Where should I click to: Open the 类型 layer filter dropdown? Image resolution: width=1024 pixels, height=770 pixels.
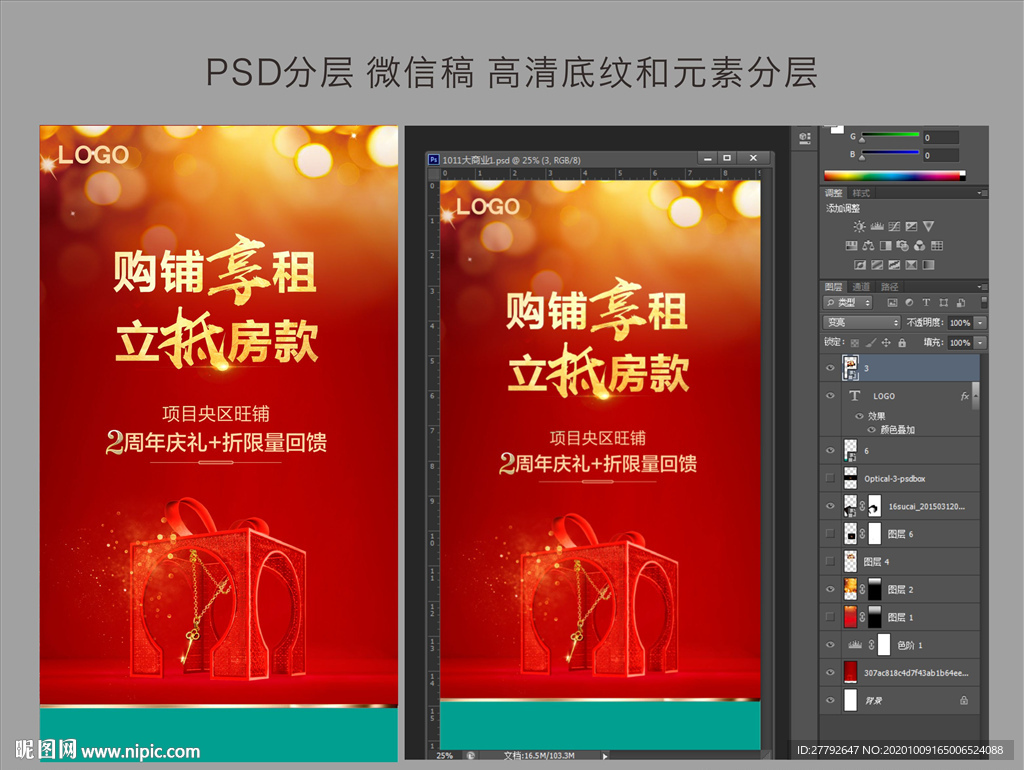click(x=848, y=302)
